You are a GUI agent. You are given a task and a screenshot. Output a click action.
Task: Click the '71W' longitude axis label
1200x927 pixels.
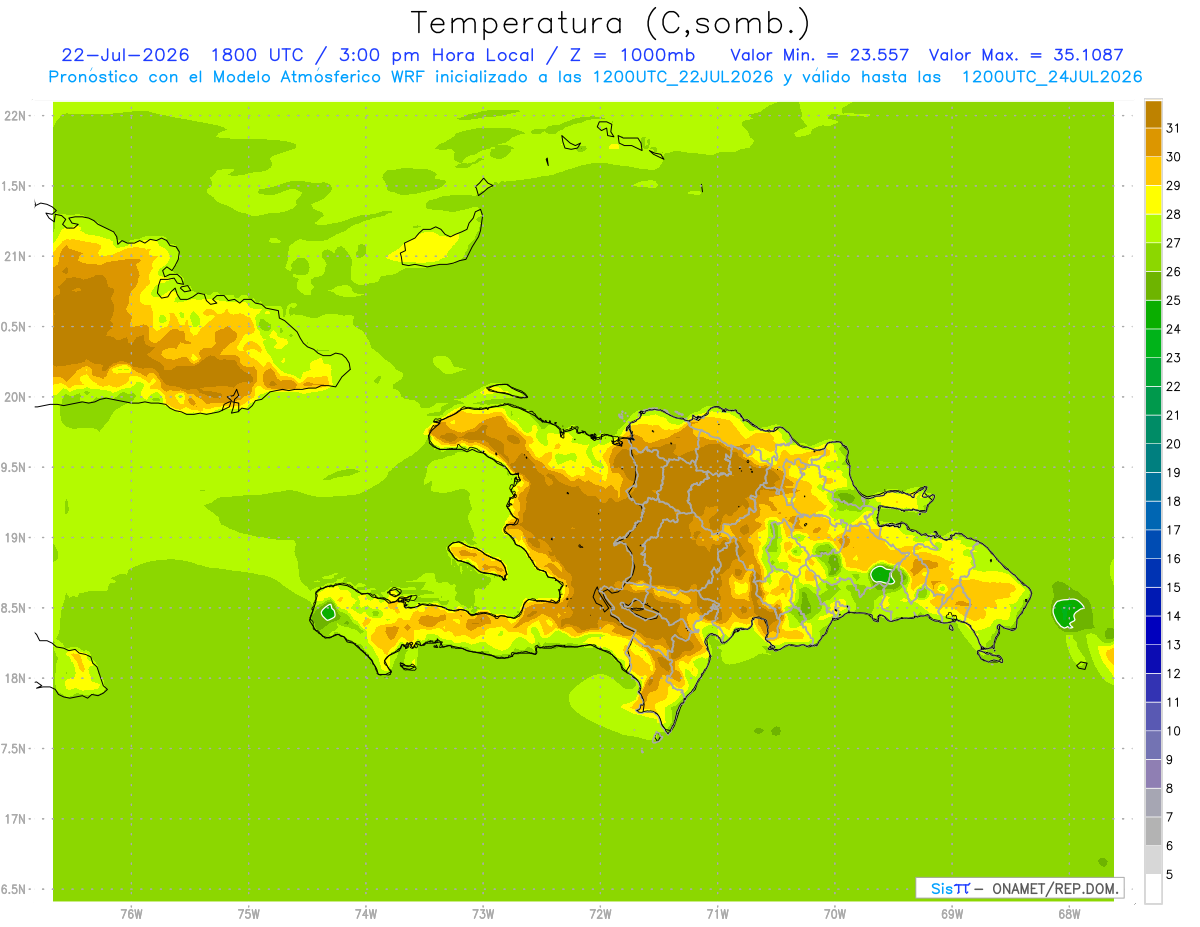tap(717, 914)
